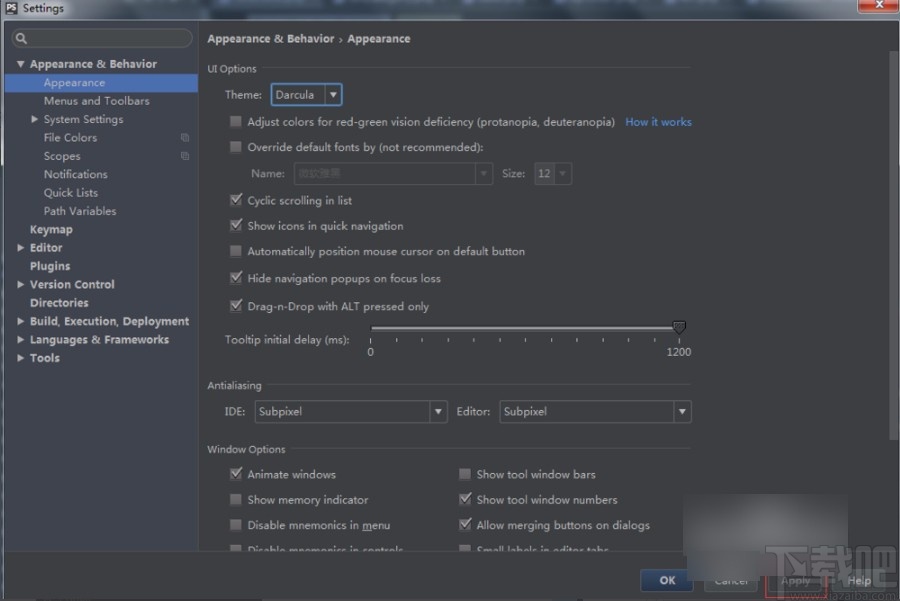The height and width of the screenshot is (601, 900).
Task: Click the search magnifier icon in sidebar
Action: point(21,39)
